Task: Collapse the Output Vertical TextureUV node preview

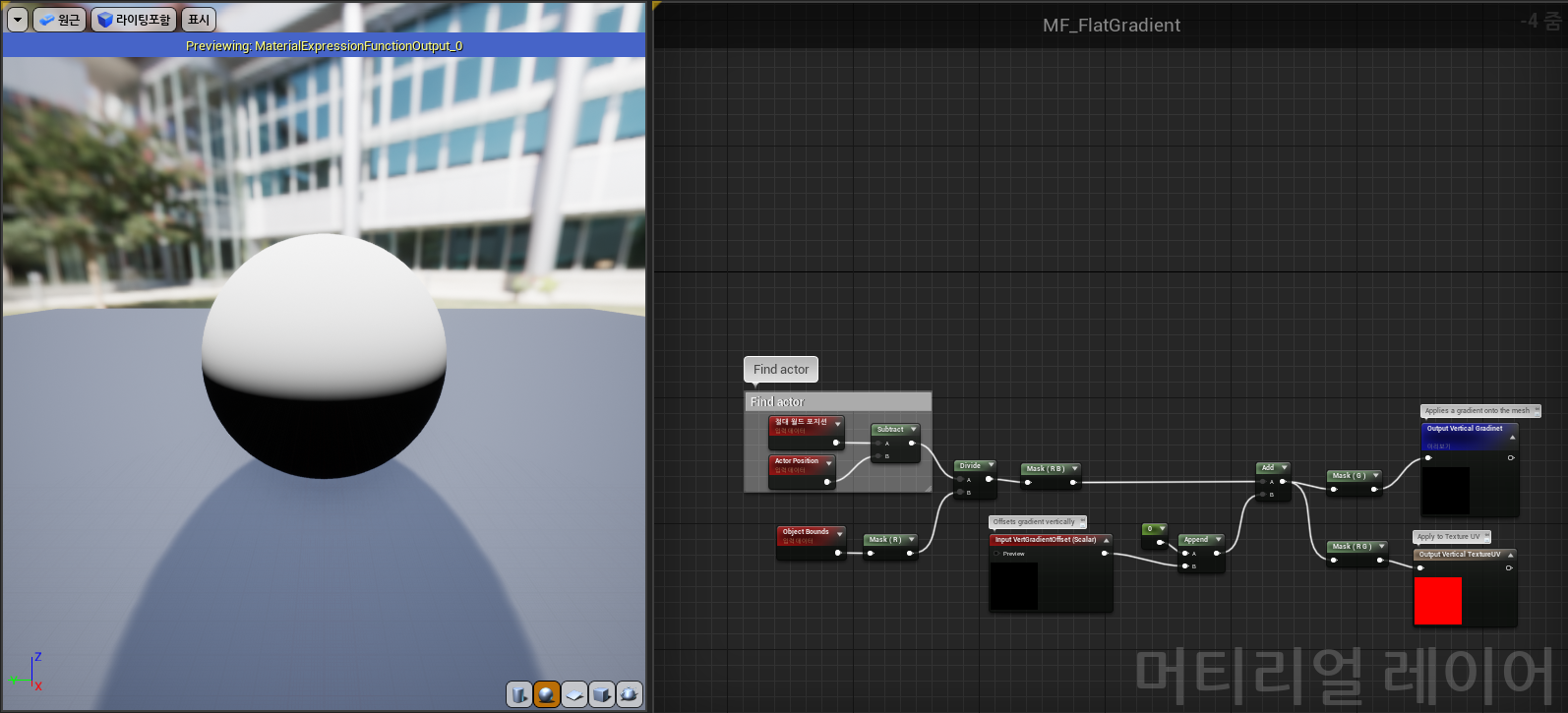Action: pos(1510,555)
